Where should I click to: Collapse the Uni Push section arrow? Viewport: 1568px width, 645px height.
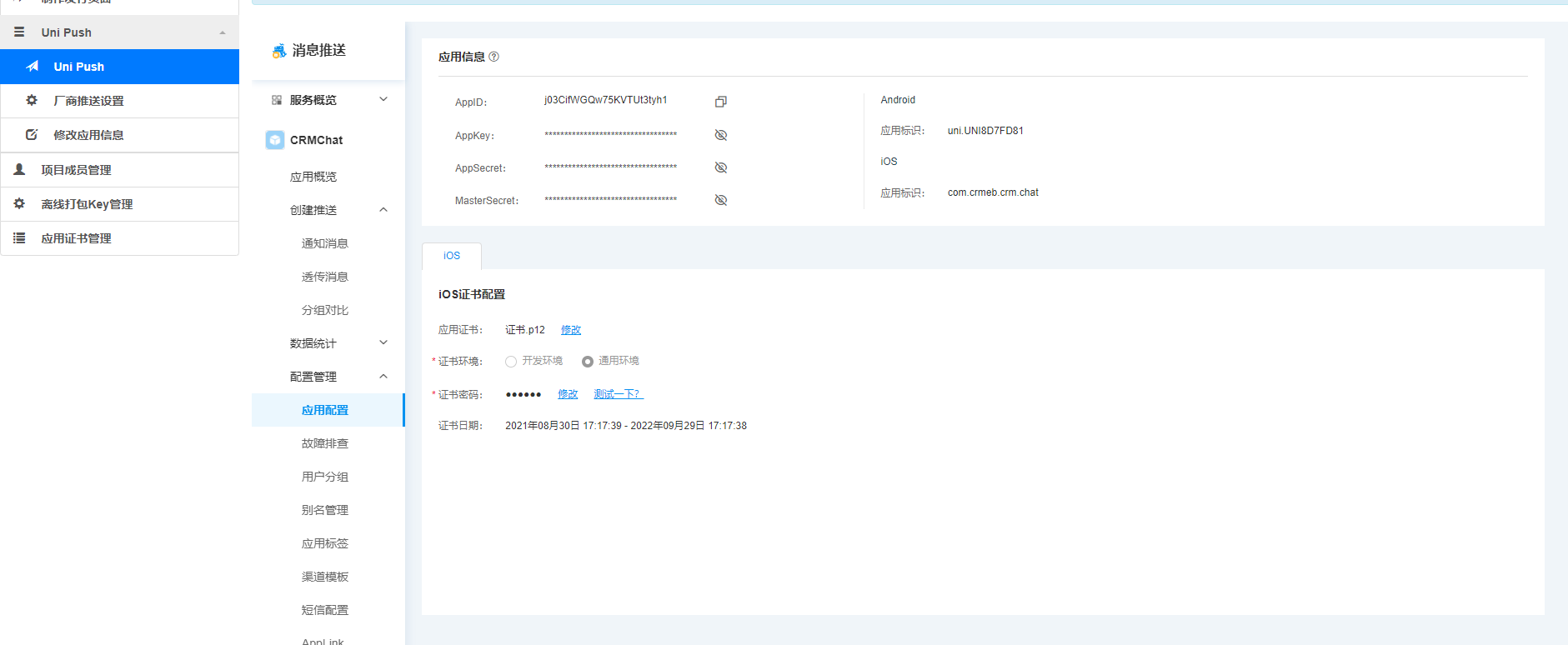(x=223, y=32)
